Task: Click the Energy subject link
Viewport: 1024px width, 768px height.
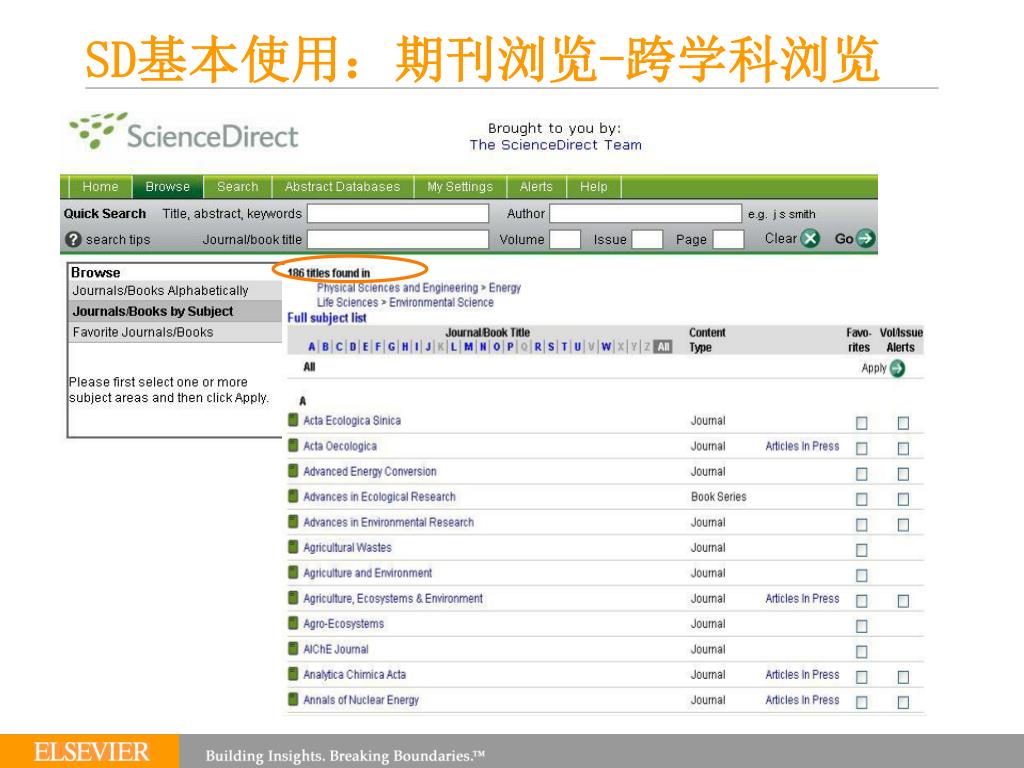Action: 505,288
